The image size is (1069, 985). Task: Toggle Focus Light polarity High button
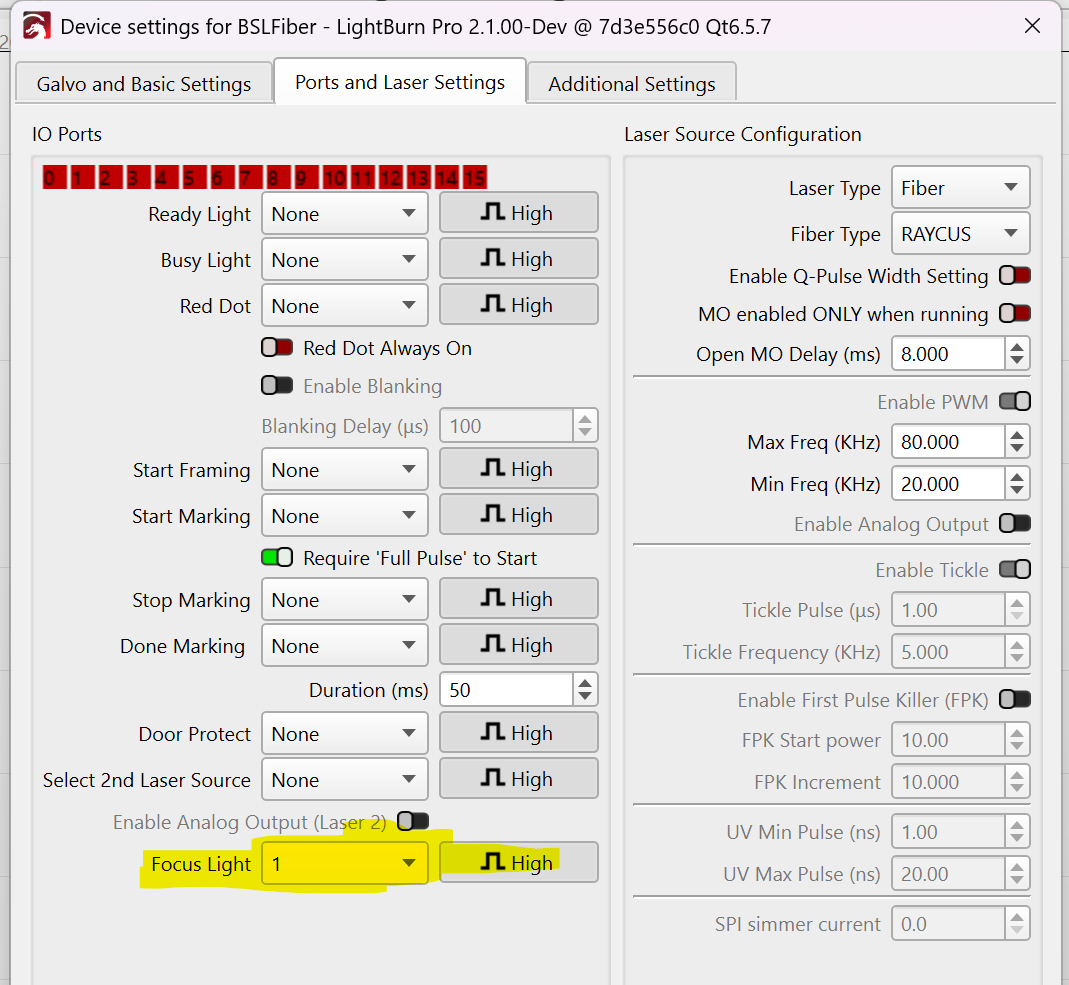click(518, 863)
